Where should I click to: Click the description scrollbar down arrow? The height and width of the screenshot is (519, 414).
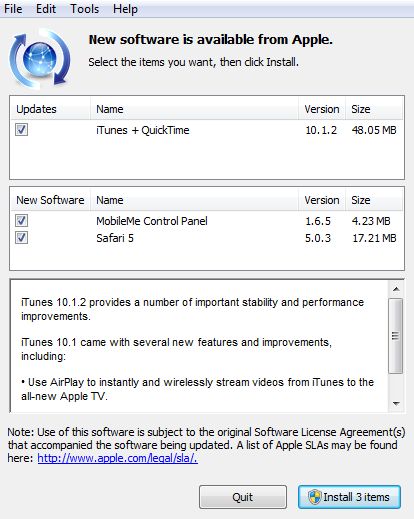[x=396, y=404]
